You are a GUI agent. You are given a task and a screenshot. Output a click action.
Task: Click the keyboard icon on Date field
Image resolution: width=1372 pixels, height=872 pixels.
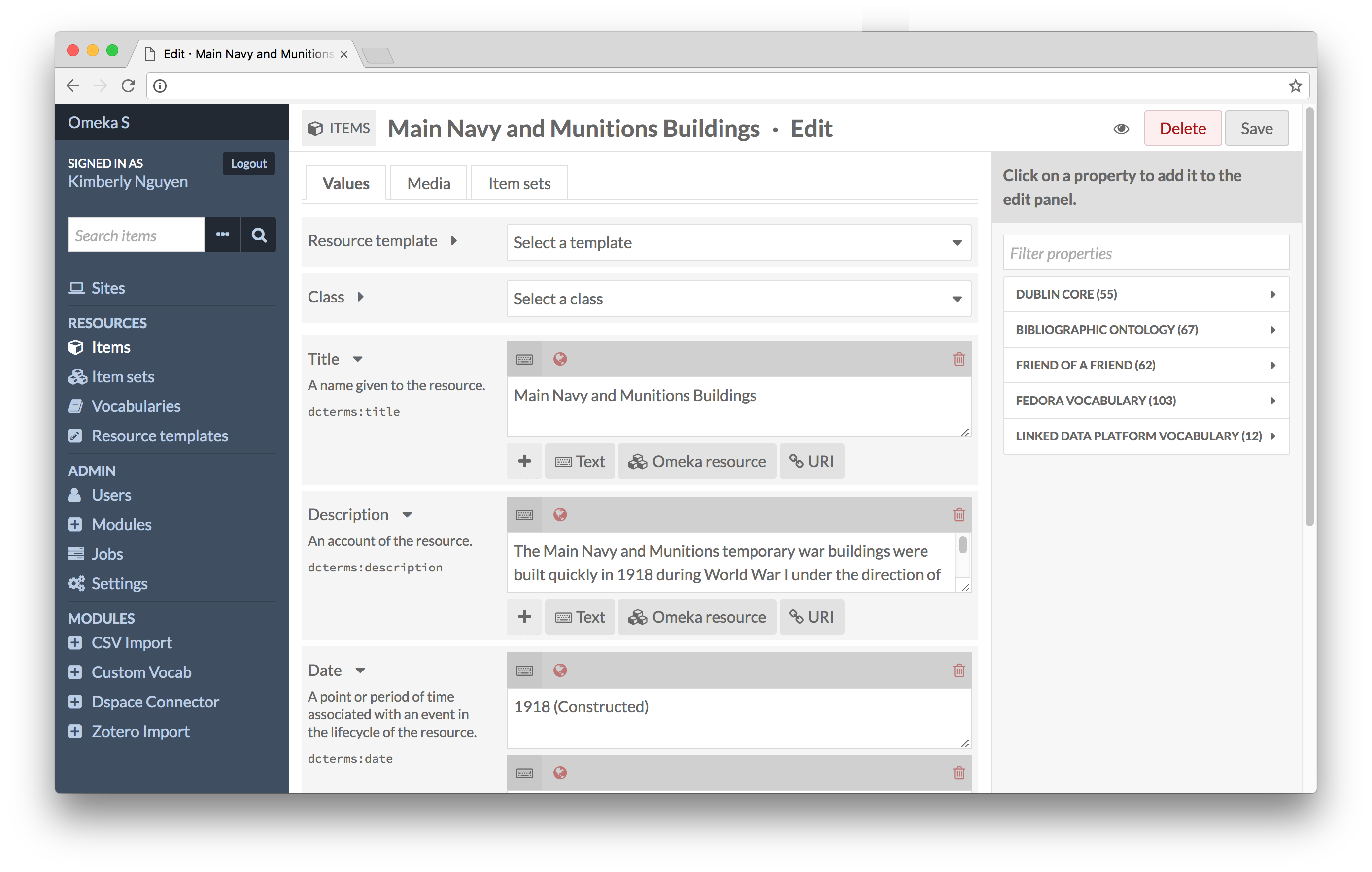pos(525,669)
